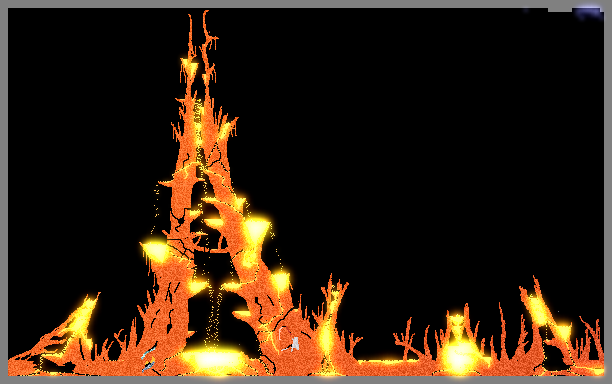The image size is (612, 384).
Task: Click the dotted spark trail left of the tower
Action: tap(156, 207)
